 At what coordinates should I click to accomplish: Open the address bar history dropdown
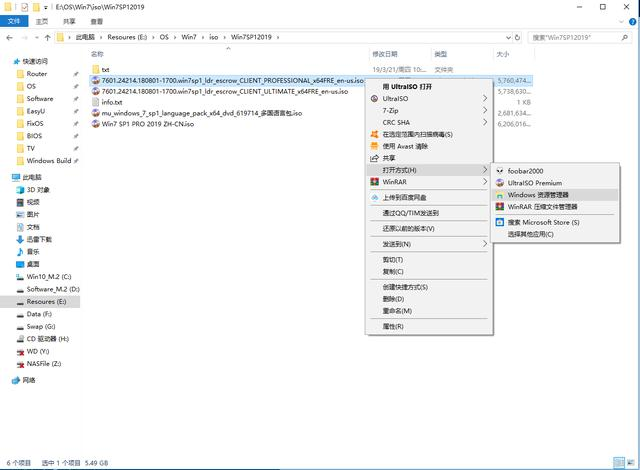[x=508, y=38]
